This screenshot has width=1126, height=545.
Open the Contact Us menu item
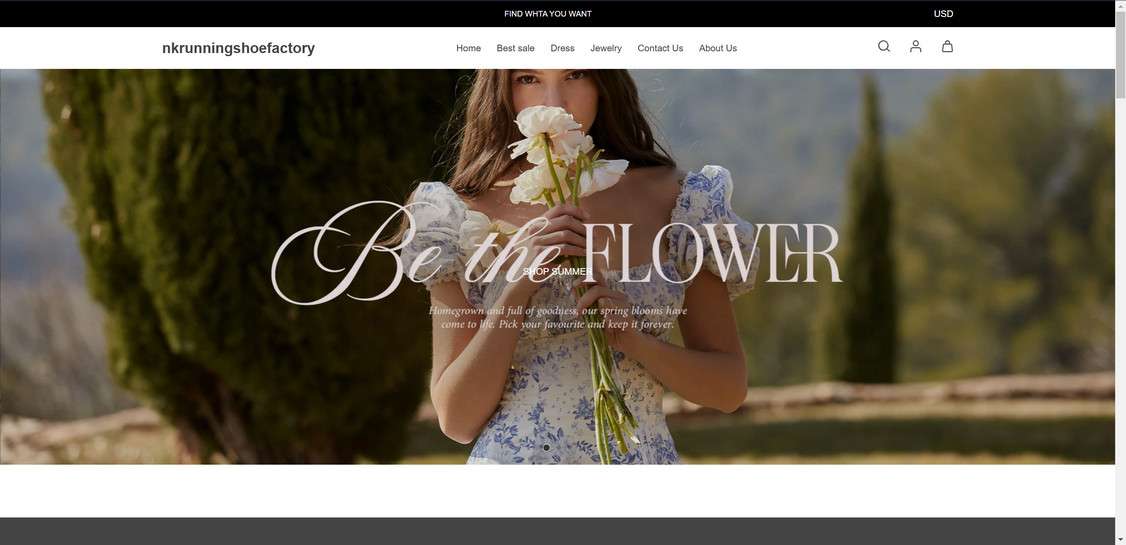660,48
